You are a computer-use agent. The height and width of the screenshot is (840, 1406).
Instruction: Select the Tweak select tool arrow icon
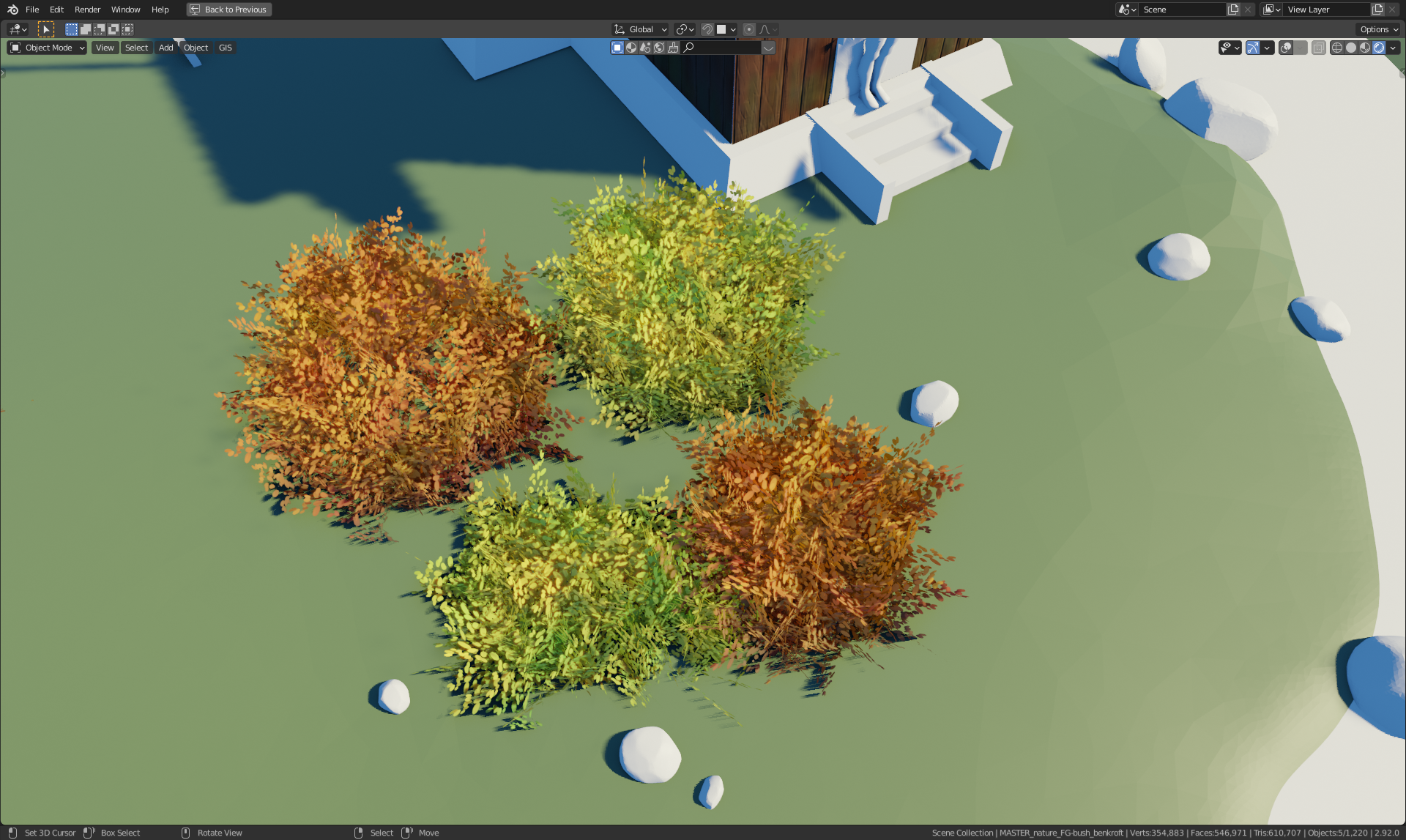coord(45,29)
